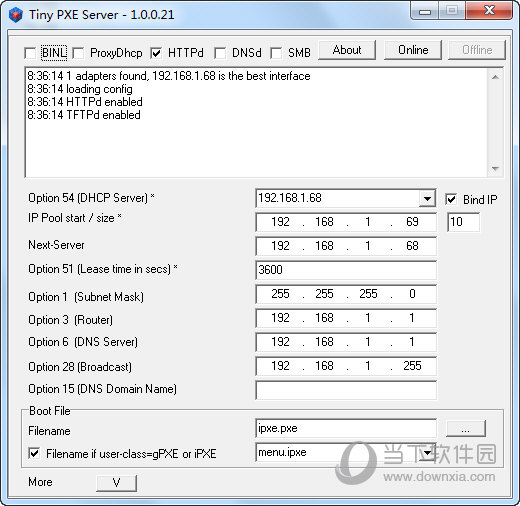Browse for boot file with ... button

pos(466,429)
